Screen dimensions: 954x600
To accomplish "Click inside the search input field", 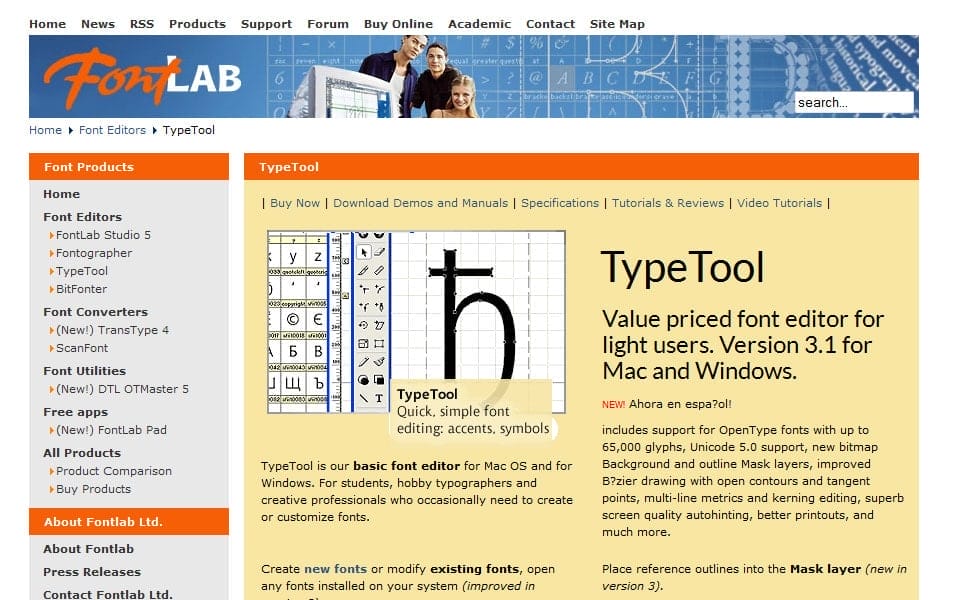I will [855, 101].
